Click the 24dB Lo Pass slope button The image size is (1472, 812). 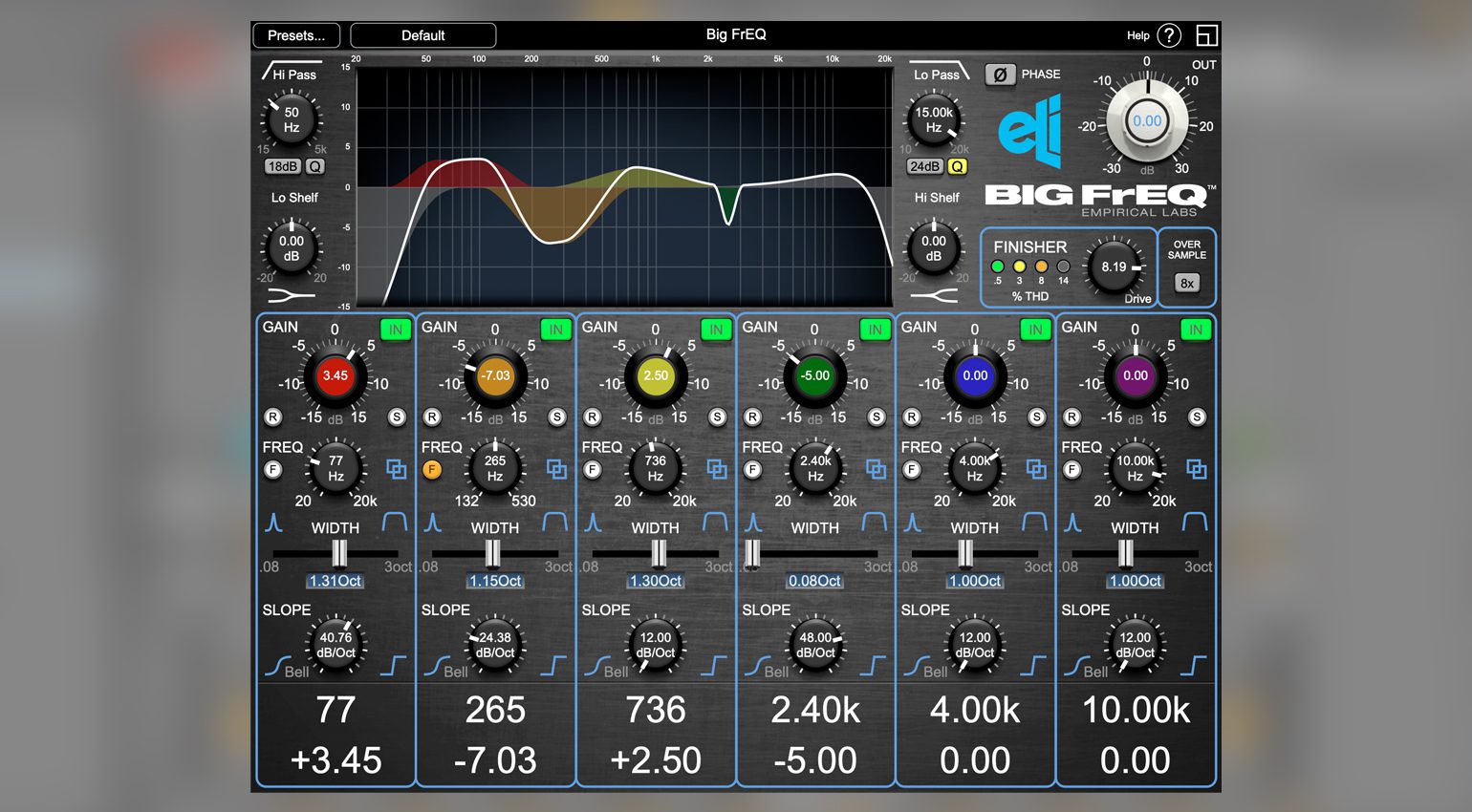point(924,166)
